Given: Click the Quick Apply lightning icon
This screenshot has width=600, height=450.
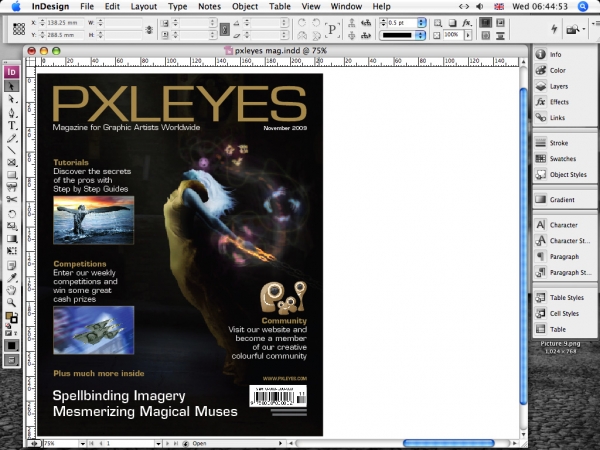Looking at the screenshot, I should [554, 29].
